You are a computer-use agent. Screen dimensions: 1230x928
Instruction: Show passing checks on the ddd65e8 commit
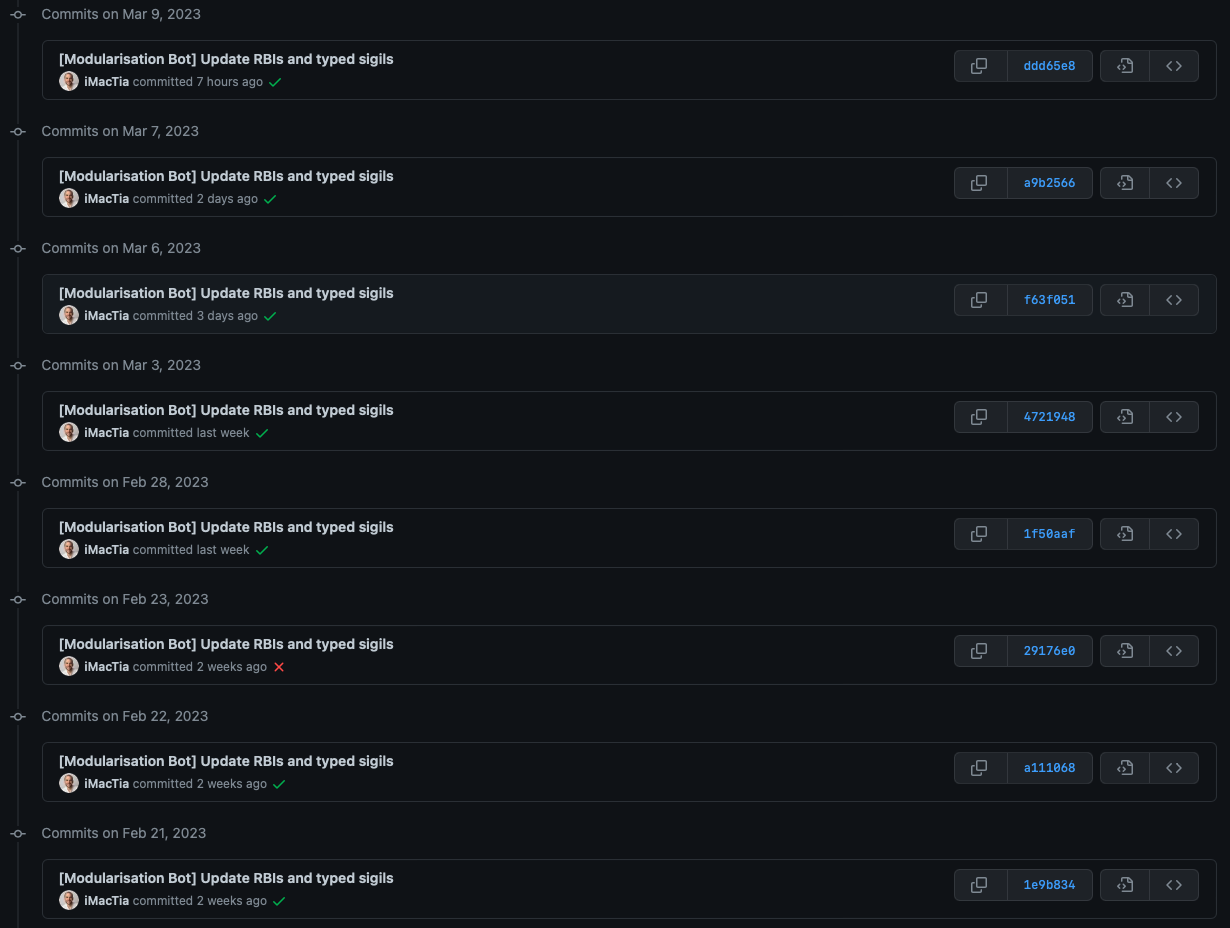(x=275, y=81)
